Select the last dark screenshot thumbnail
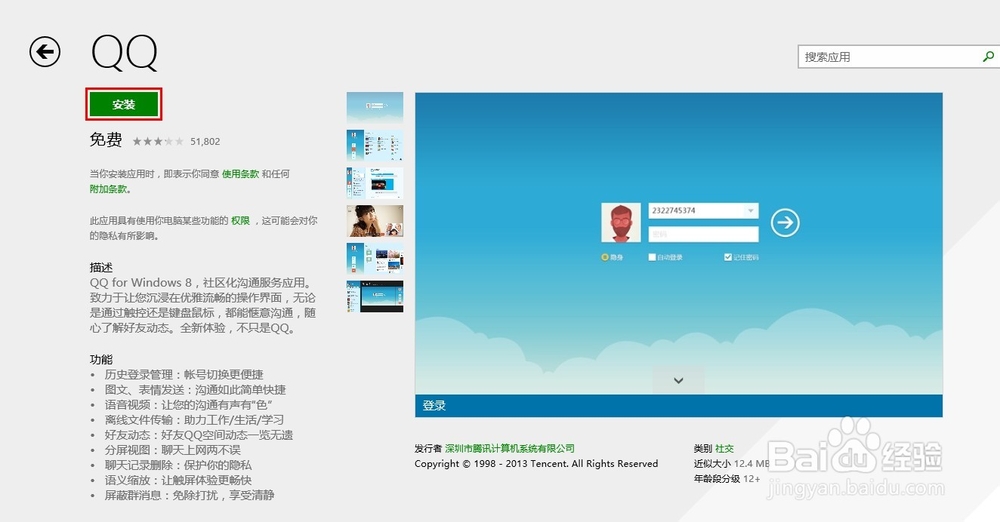The width and height of the screenshot is (1000, 522). coord(375,296)
